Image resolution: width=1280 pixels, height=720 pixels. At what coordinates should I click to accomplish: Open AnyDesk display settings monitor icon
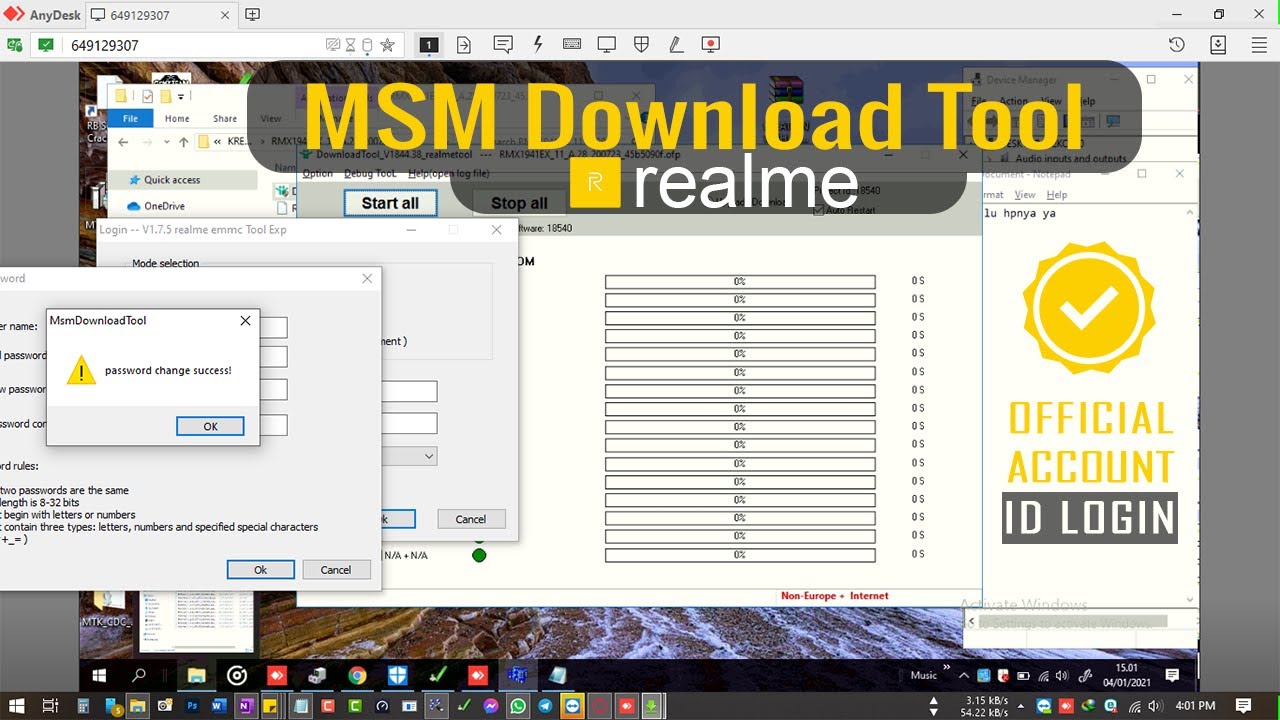coord(606,45)
